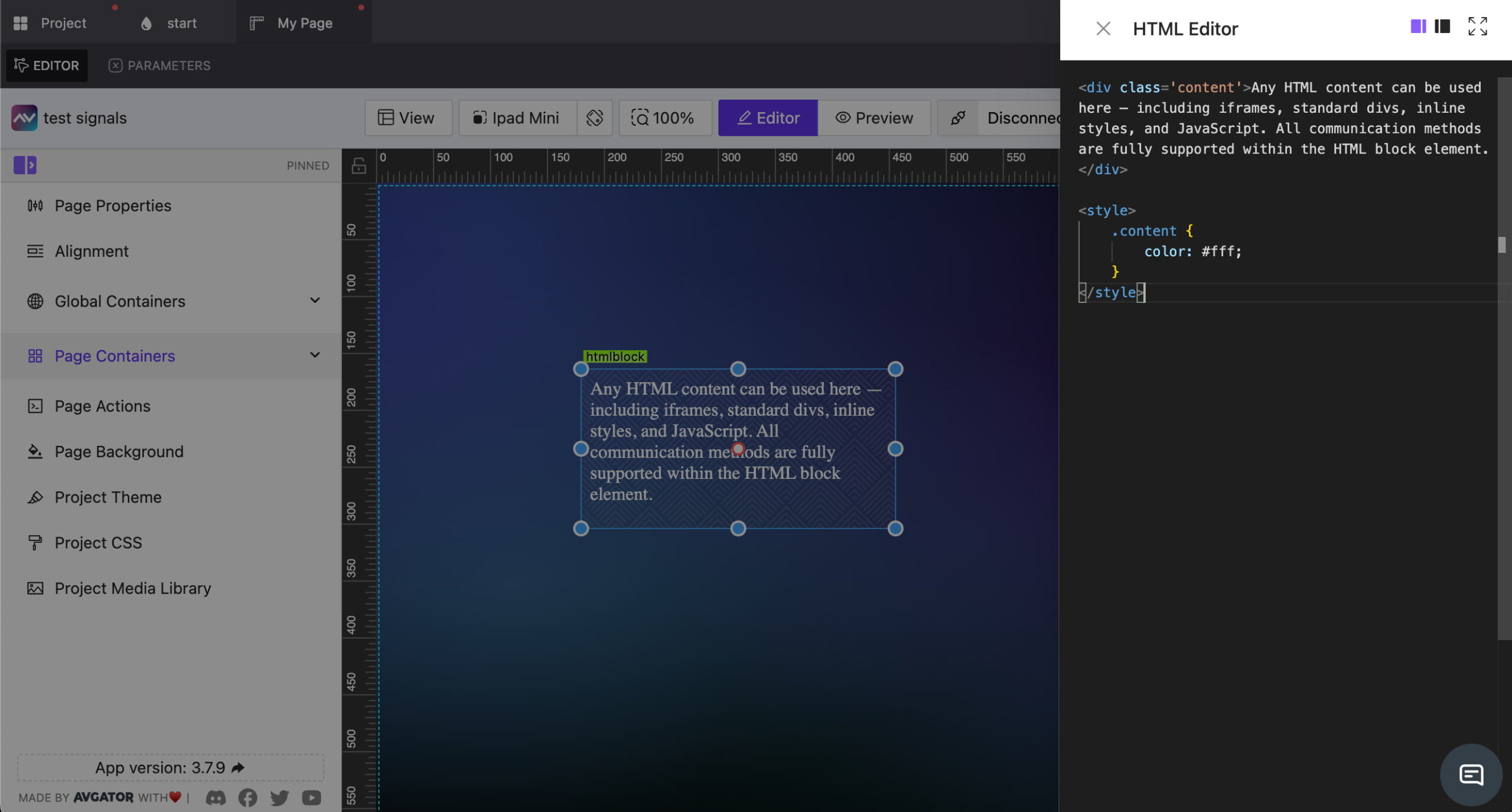
Task: Open the View panel
Action: (x=408, y=118)
